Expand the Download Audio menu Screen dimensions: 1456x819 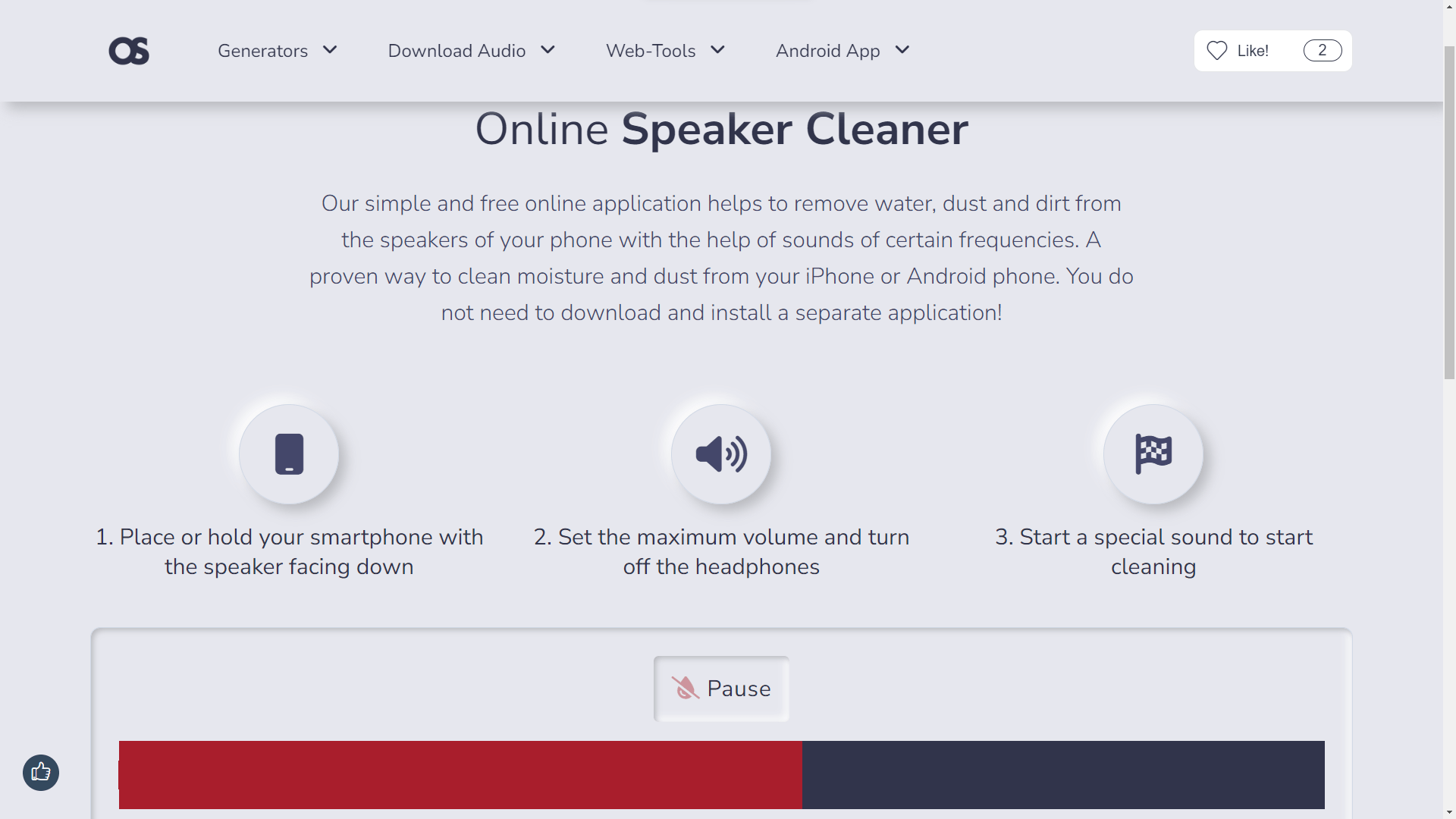(548, 50)
